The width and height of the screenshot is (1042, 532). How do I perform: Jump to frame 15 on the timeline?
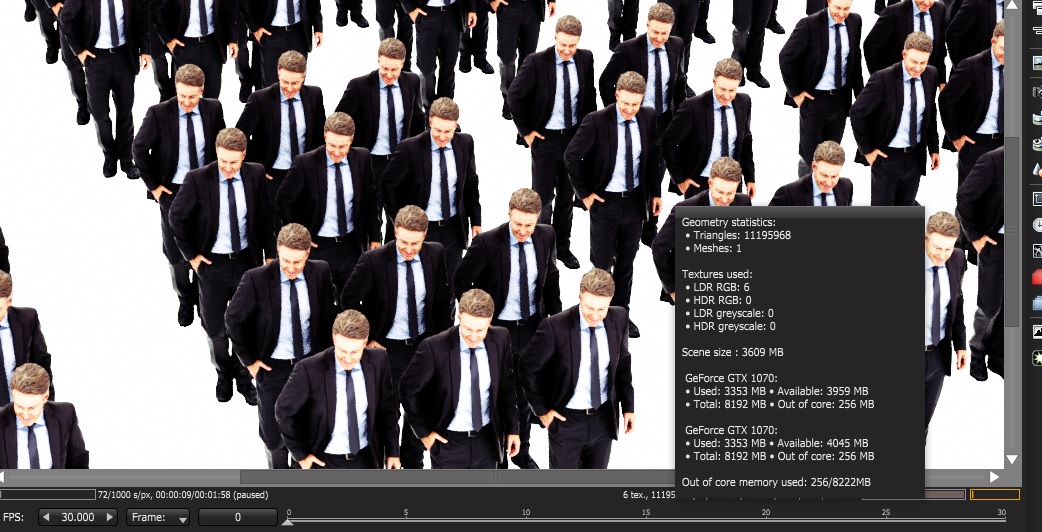[x=645, y=513]
